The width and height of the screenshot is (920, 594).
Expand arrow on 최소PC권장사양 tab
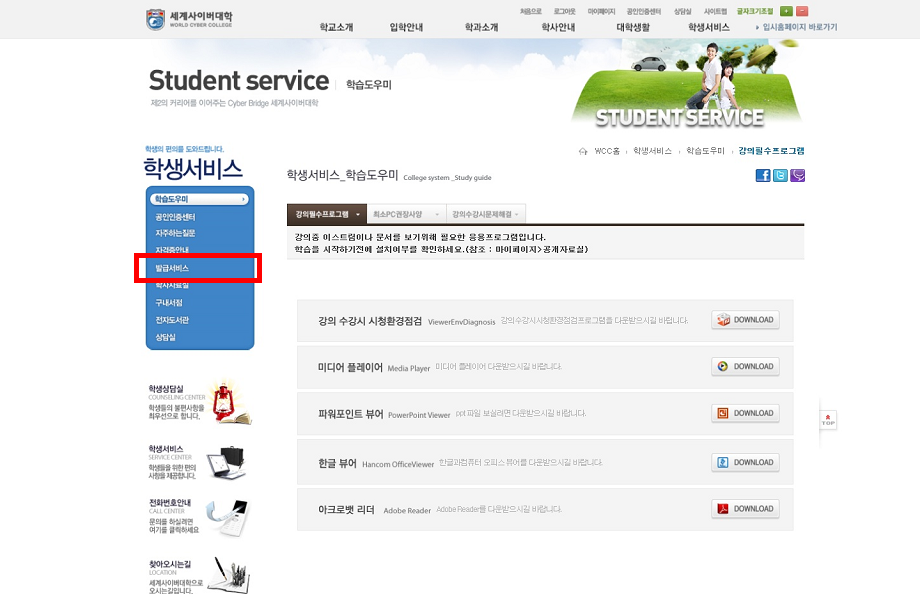click(437, 215)
